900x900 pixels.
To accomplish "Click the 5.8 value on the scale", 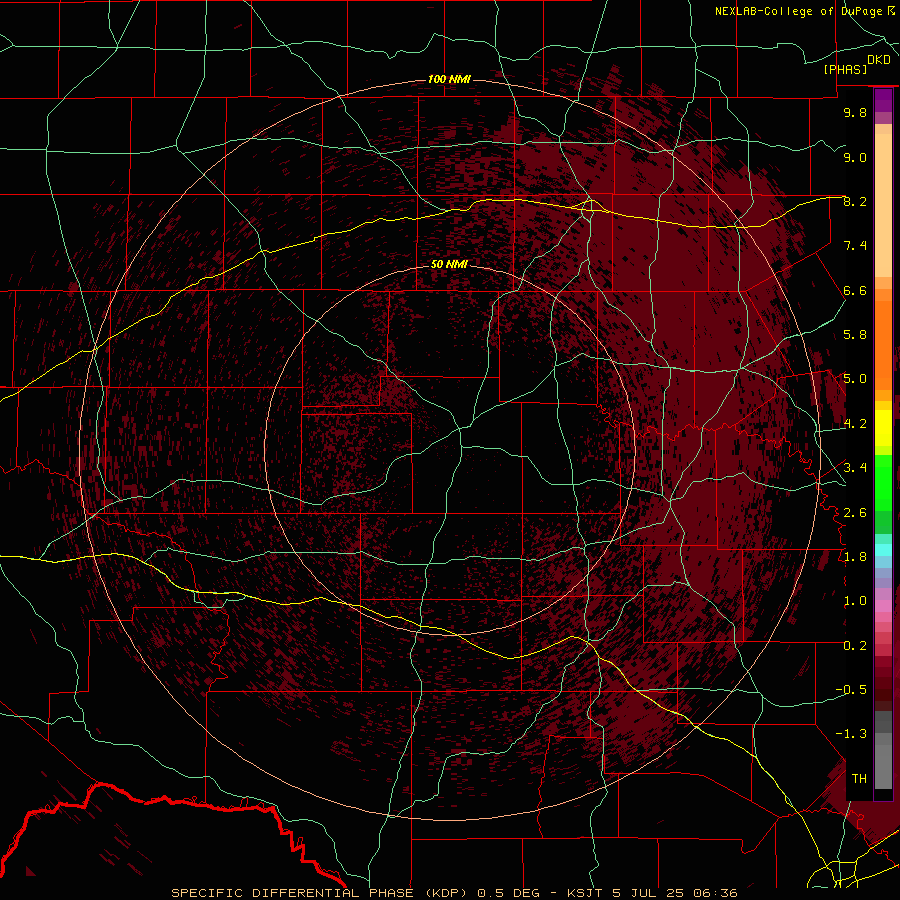I will point(855,335).
